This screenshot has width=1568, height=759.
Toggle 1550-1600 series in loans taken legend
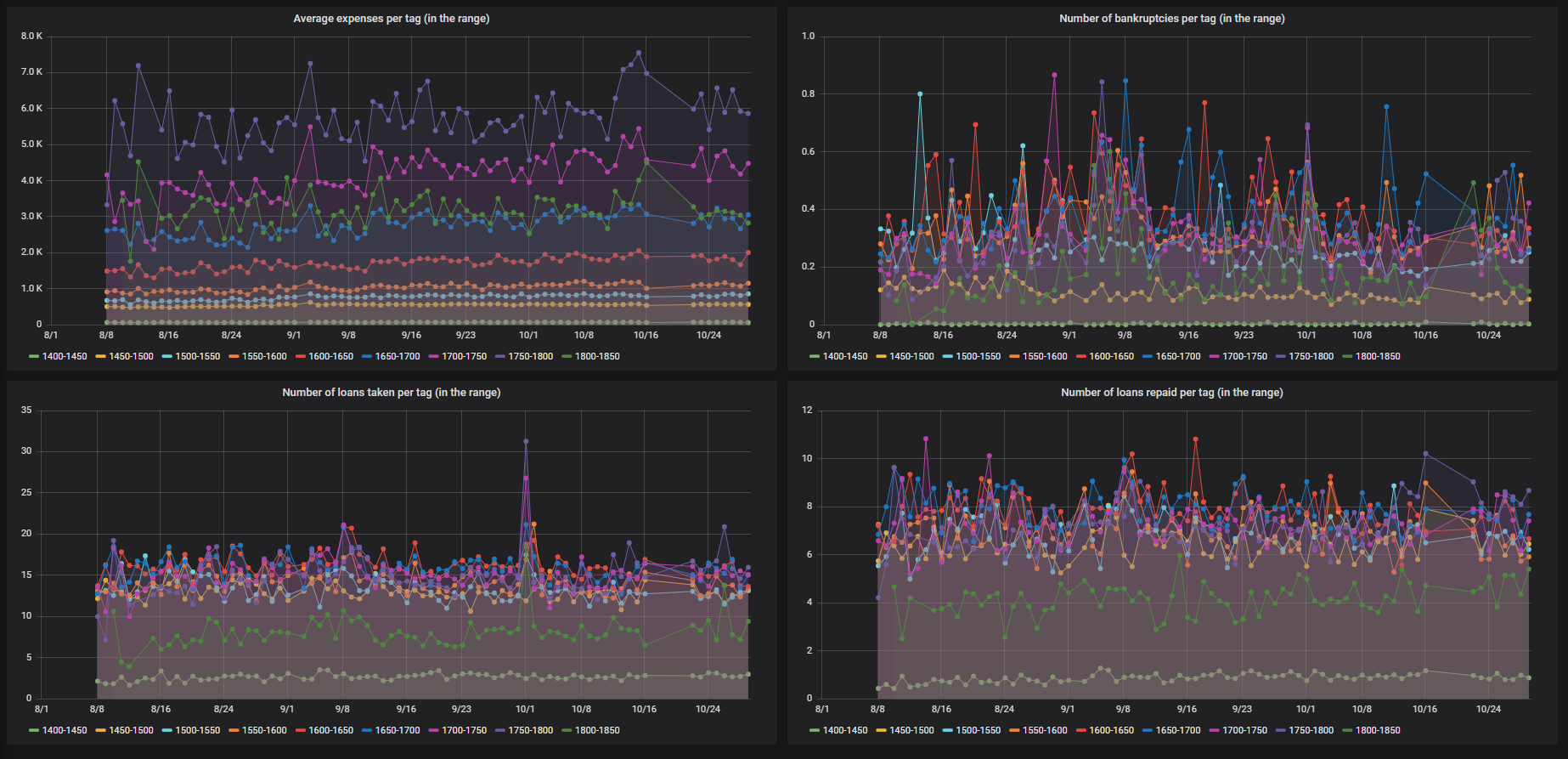pos(257,730)
